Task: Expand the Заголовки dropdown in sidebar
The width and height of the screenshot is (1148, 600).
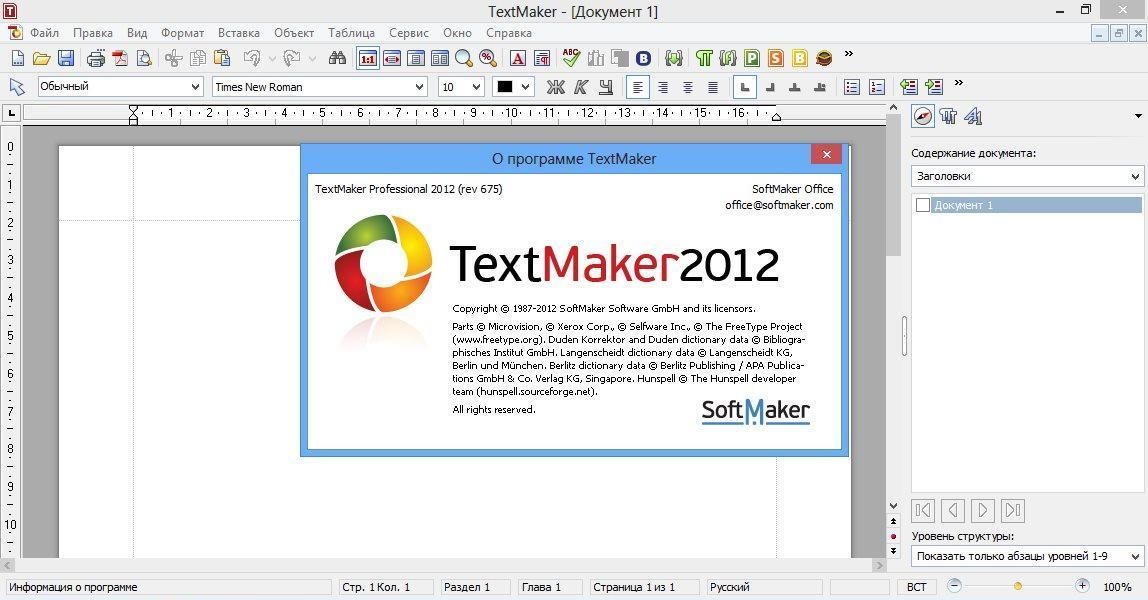Action: pos(1136,176)
